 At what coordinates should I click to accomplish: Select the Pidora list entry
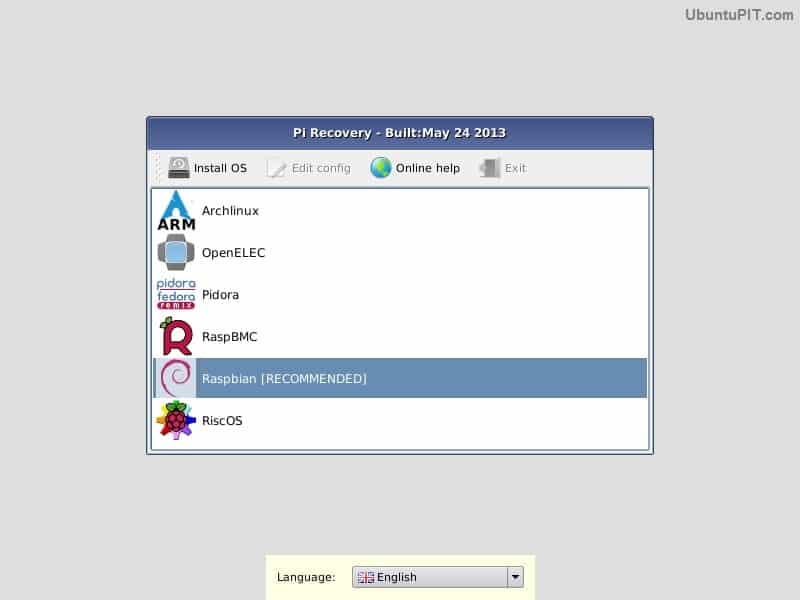400,294
